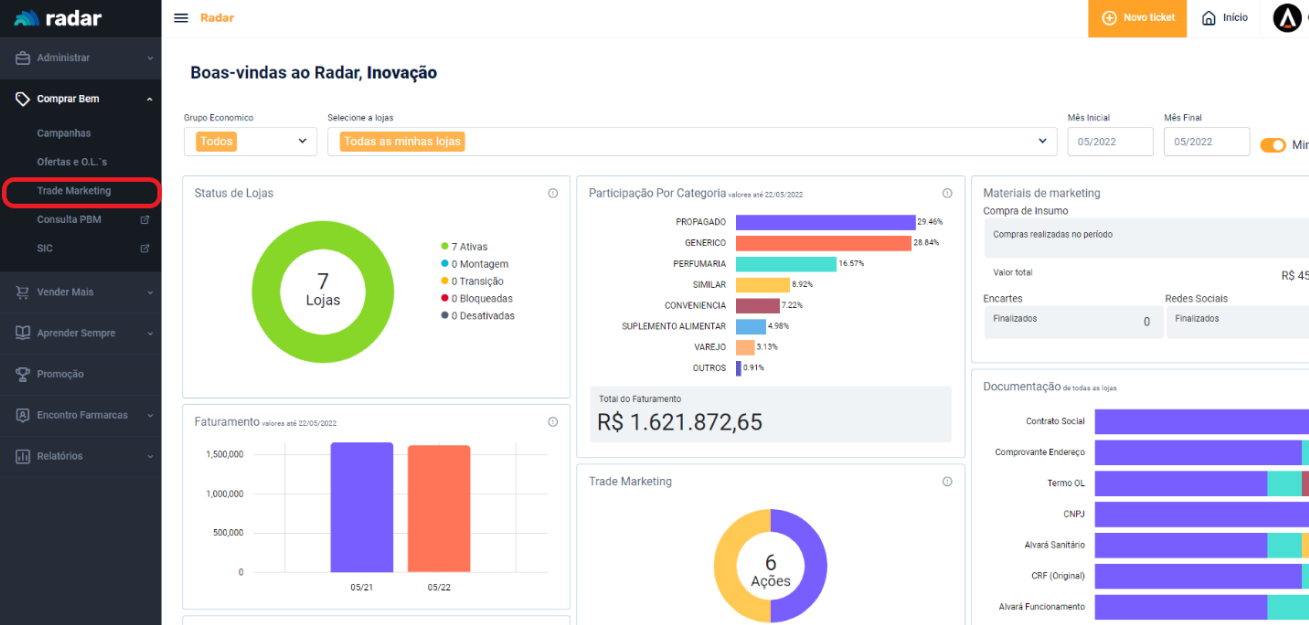Click the Radar logo in sidebar
The image size is (1309, 625).
[58, 18]
